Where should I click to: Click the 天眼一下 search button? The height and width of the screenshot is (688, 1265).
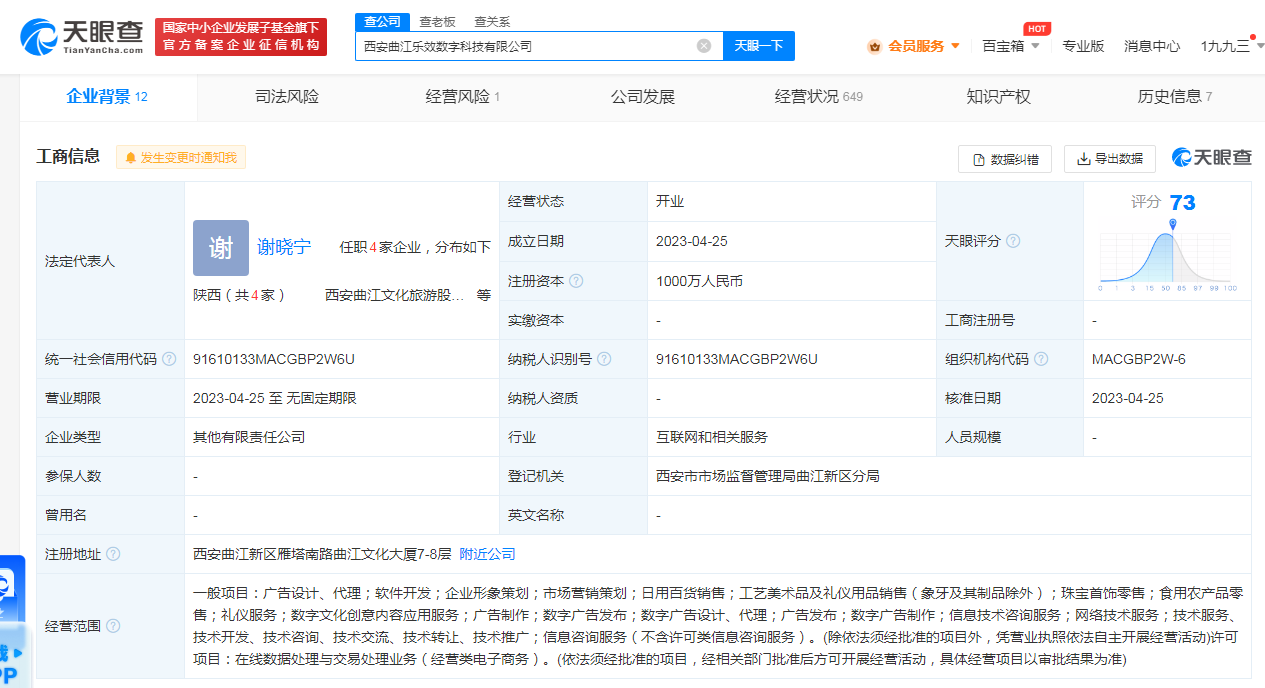click(x=759, y=46)
